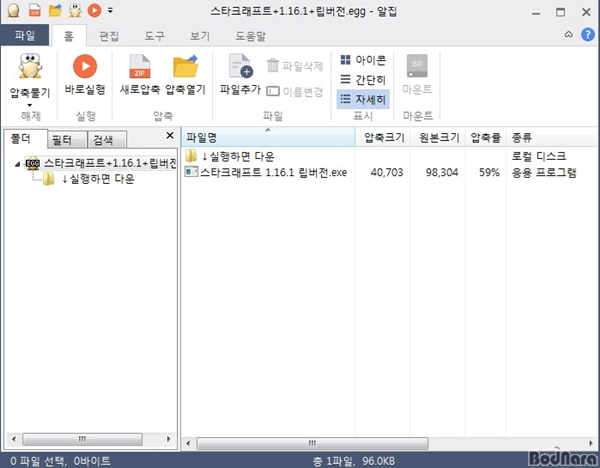Click the 59% compression ratio cell

[x=489, y=173]
